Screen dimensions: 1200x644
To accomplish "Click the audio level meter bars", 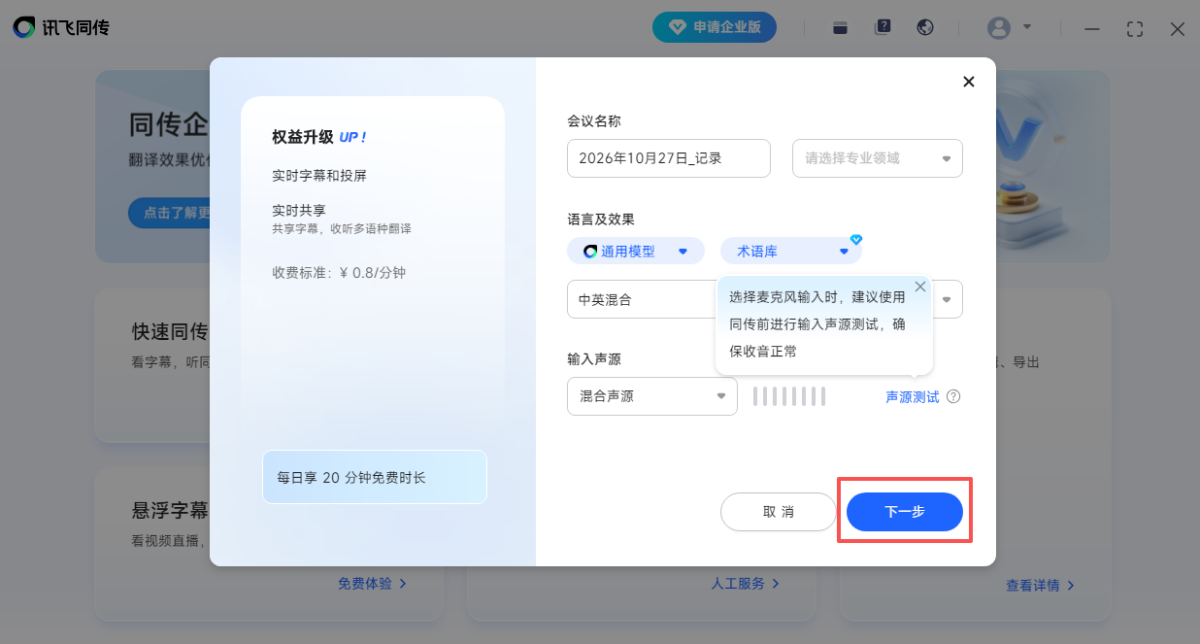I will [789, 396].
